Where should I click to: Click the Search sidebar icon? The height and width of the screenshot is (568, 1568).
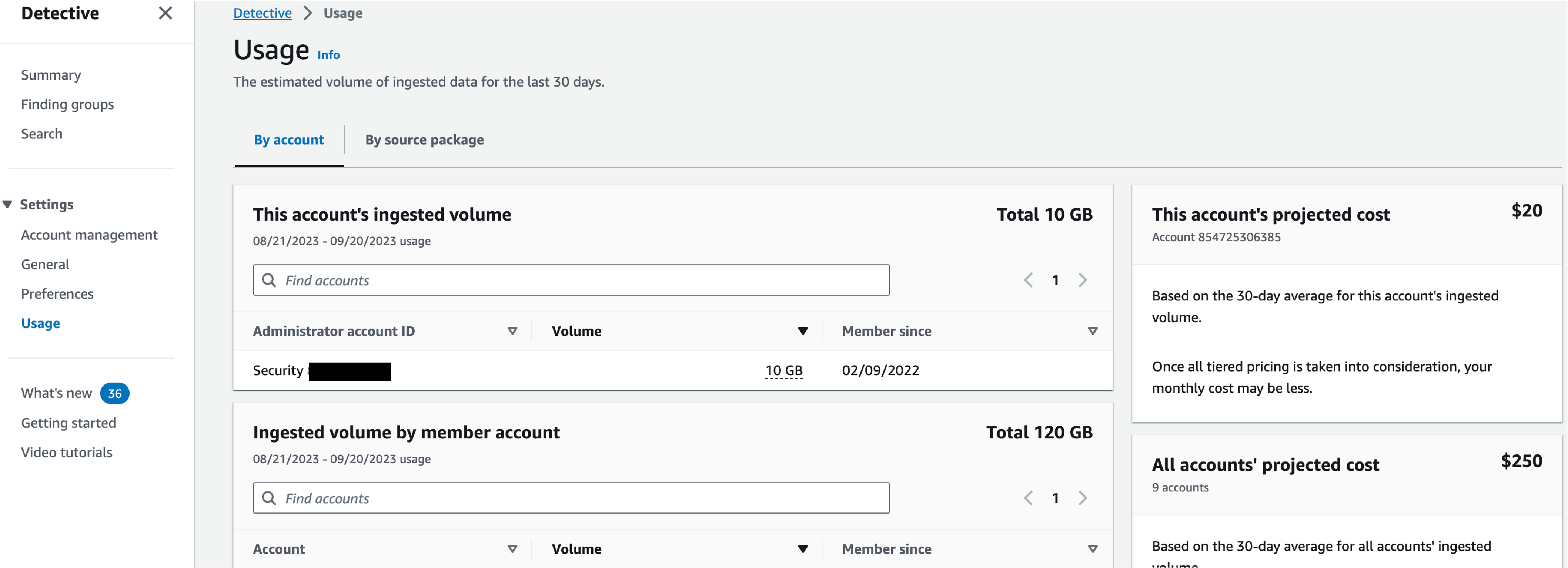pos(42,133)
